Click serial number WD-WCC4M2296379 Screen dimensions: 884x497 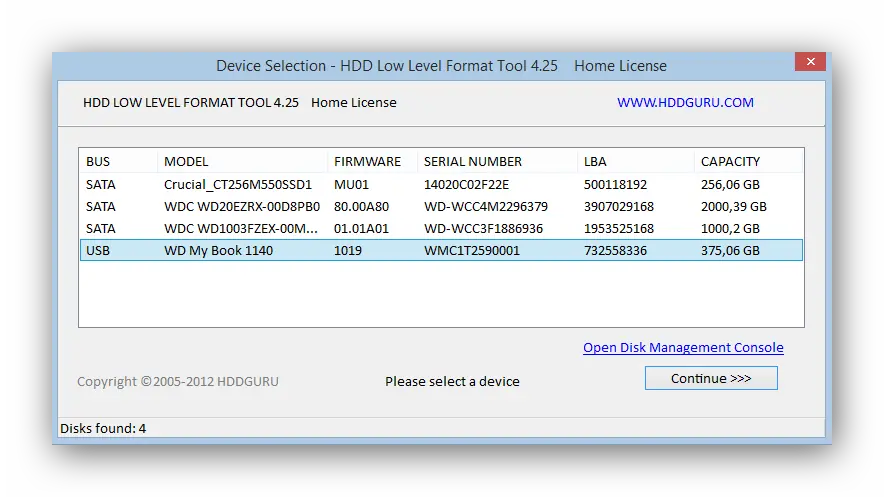486,206
